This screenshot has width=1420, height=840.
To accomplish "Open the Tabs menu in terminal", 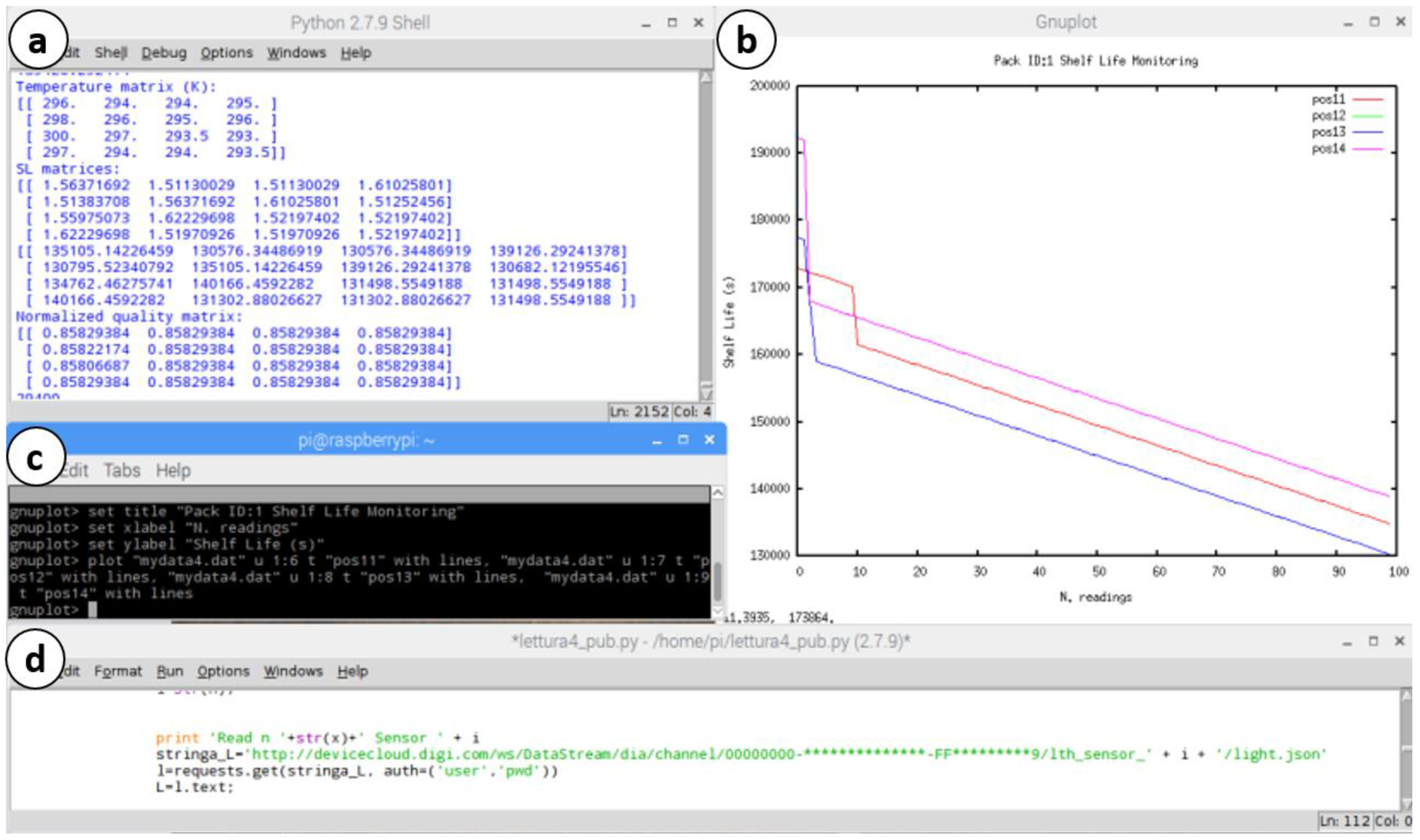I will [121, 470].
